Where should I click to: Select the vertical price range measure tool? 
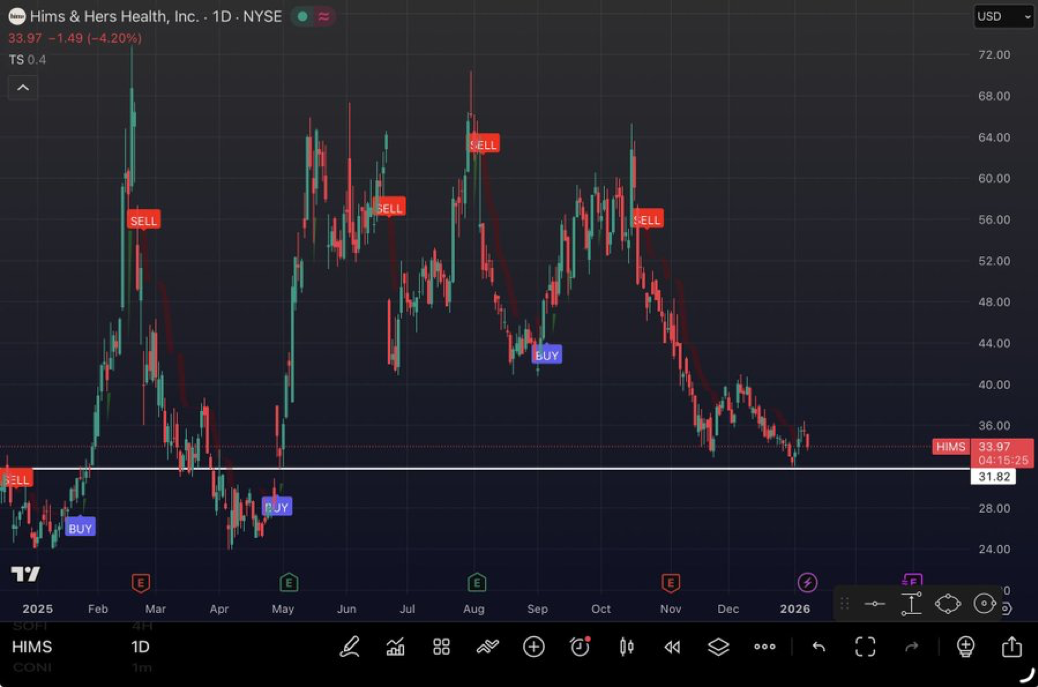(x=912, y=604)
